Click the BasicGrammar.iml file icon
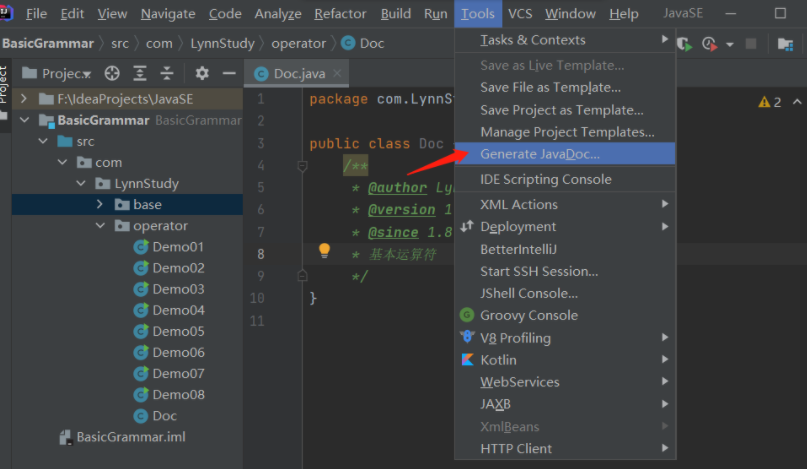Viewport: 807px width, 469px height. point(65,437)
